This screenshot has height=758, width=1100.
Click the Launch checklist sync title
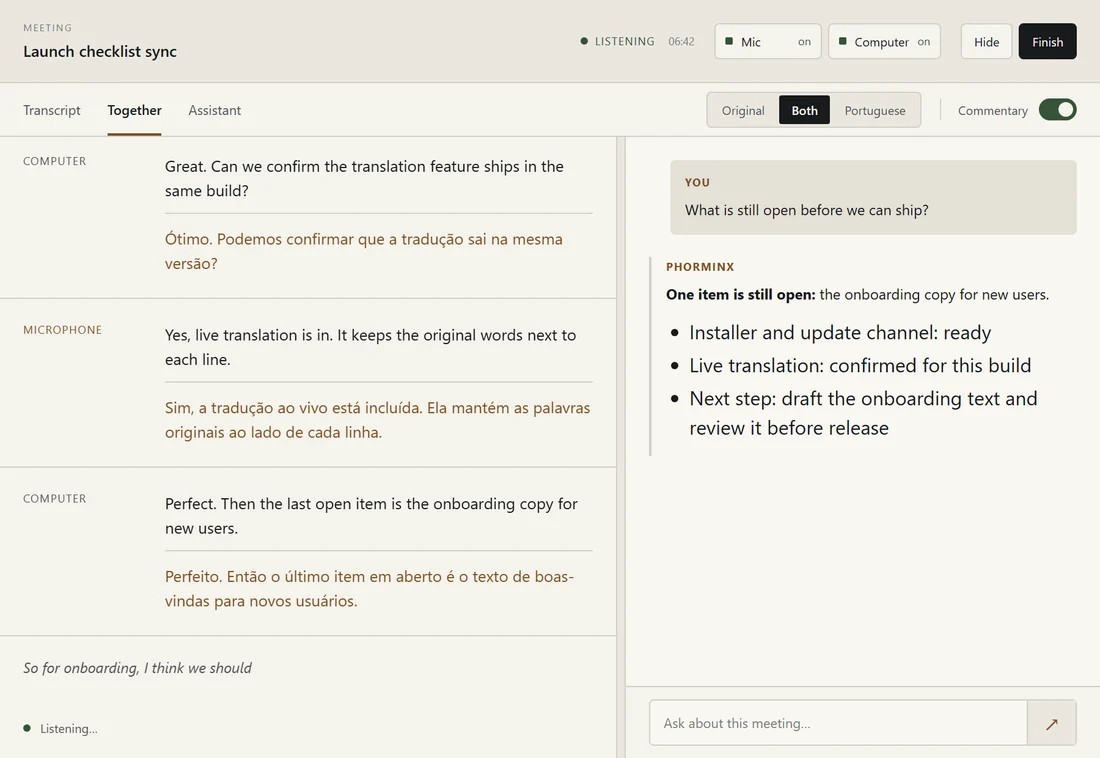coord(100,51)
